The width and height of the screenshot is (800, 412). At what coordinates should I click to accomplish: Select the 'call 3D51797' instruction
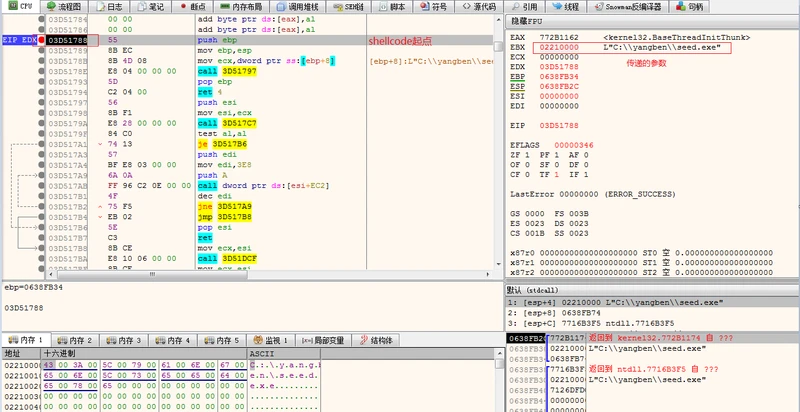click(227, 71)
